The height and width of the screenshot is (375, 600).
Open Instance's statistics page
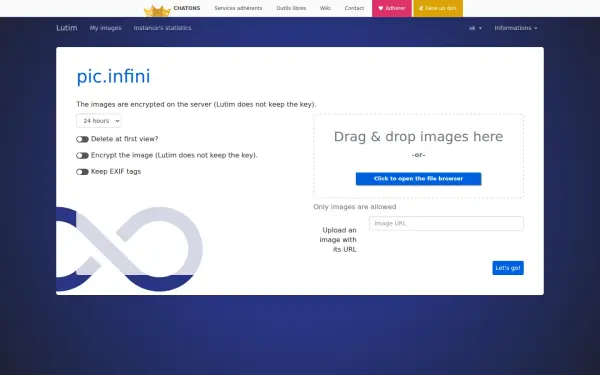(162, 28)
